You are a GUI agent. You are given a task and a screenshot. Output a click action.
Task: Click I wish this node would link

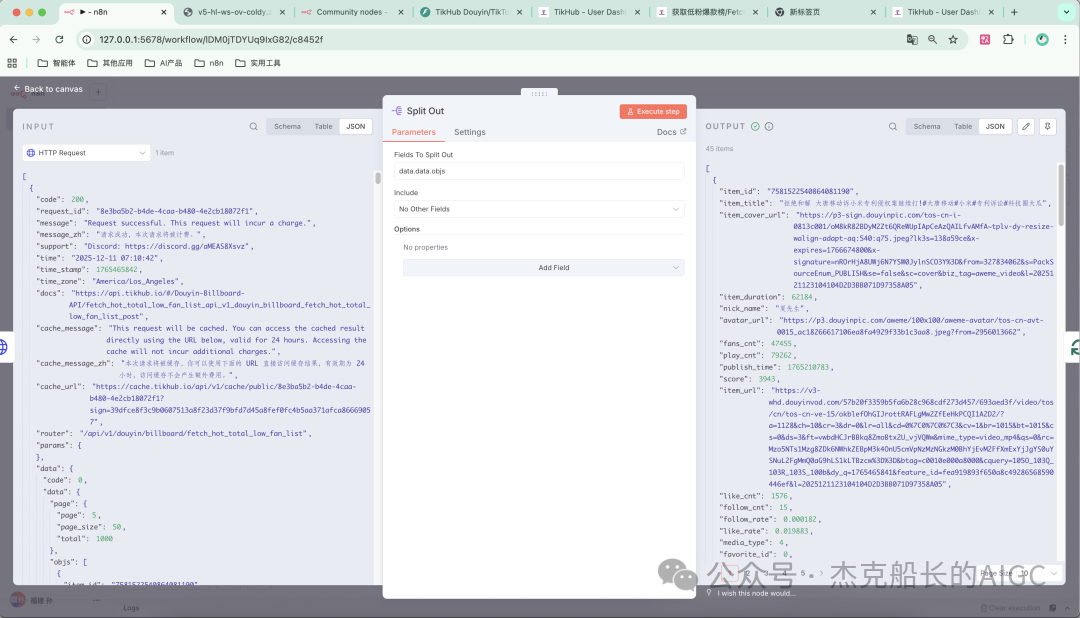[756, 593]
